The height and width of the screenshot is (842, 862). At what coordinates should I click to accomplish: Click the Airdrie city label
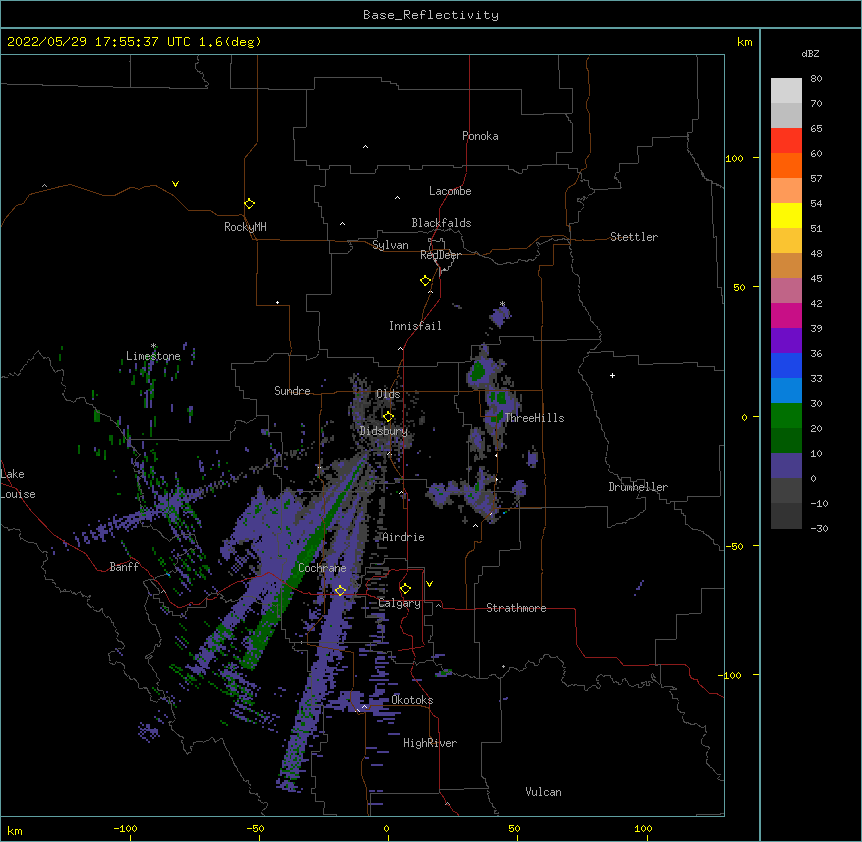403,537
